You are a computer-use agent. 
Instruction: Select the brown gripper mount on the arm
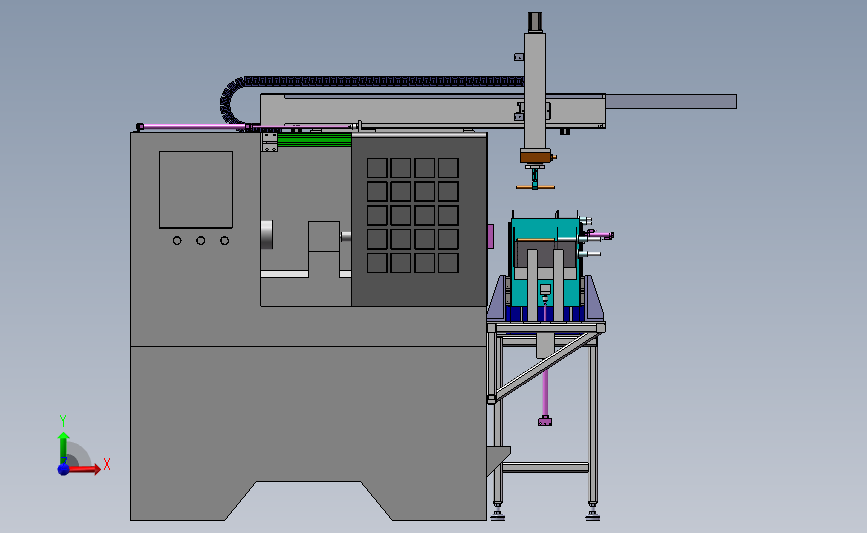coord(535,157)
